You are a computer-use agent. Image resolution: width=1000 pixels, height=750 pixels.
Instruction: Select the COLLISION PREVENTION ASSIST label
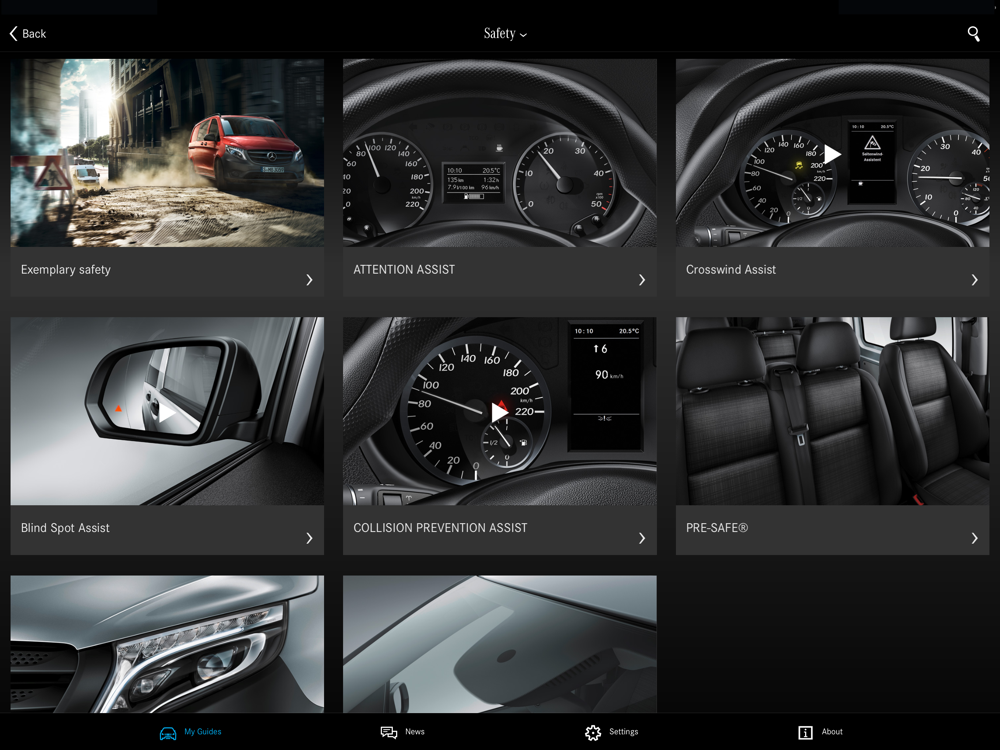pyautogui.click(x=441, y=528)
